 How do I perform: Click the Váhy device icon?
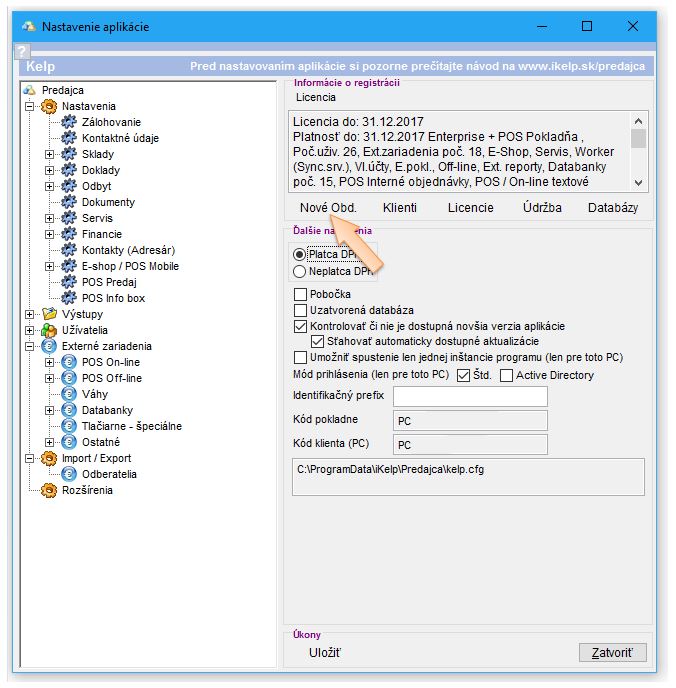click(x=69, y=394)
